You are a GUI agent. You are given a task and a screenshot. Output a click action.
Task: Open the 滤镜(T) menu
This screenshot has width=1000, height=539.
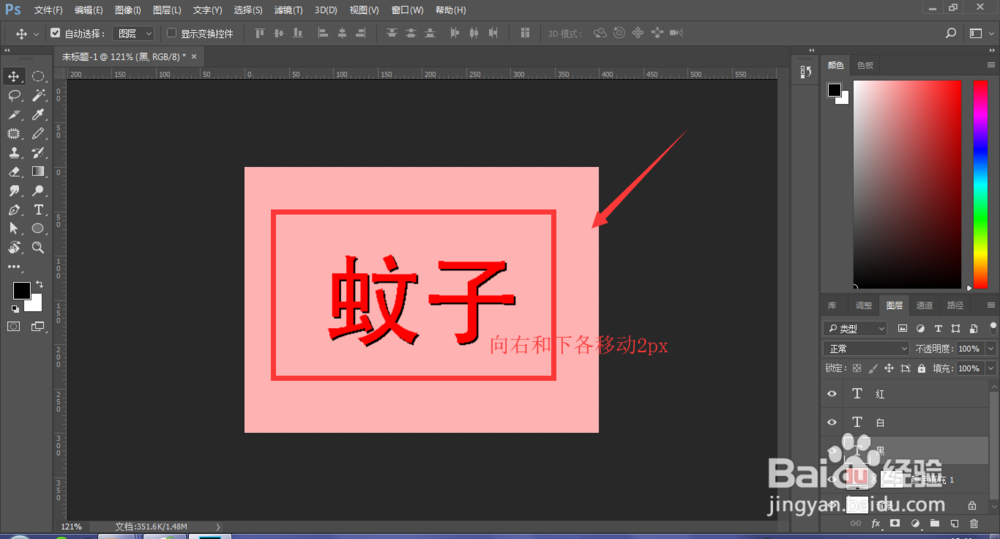tap(288, 10)
